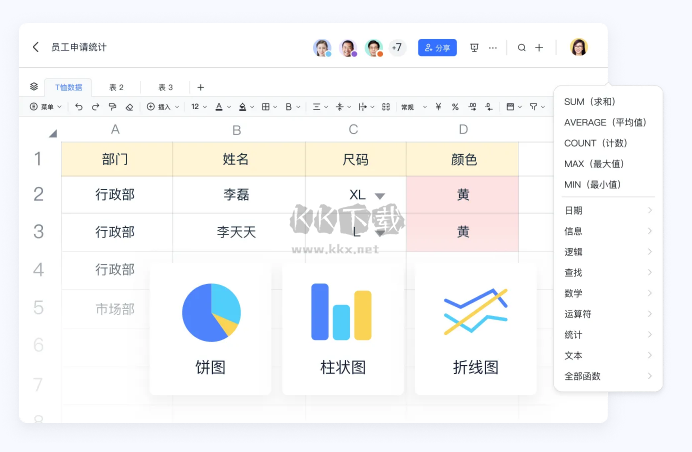Open the cell borders tool

(266, 107)
